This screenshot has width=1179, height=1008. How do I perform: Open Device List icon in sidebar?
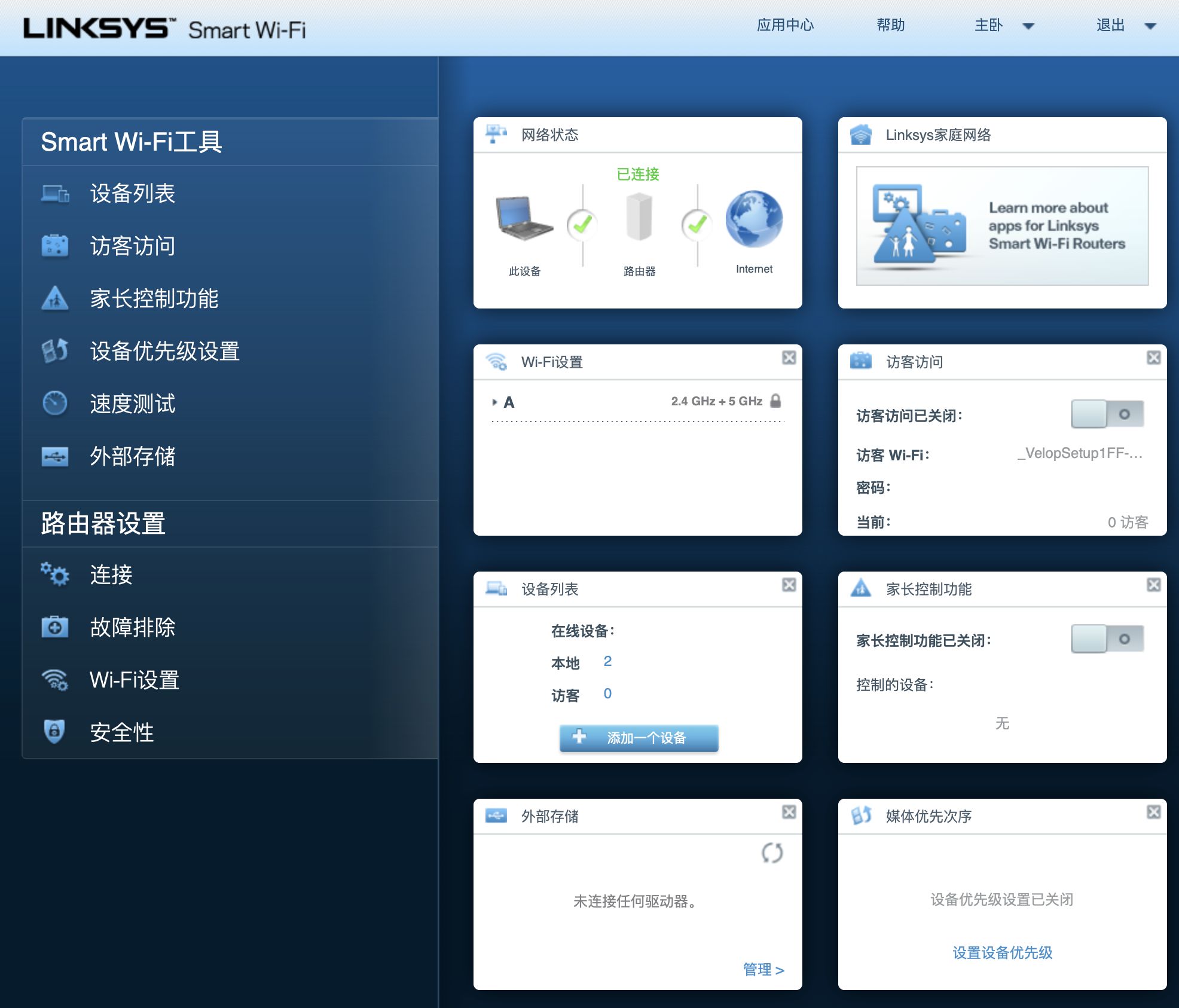point(55,194)
